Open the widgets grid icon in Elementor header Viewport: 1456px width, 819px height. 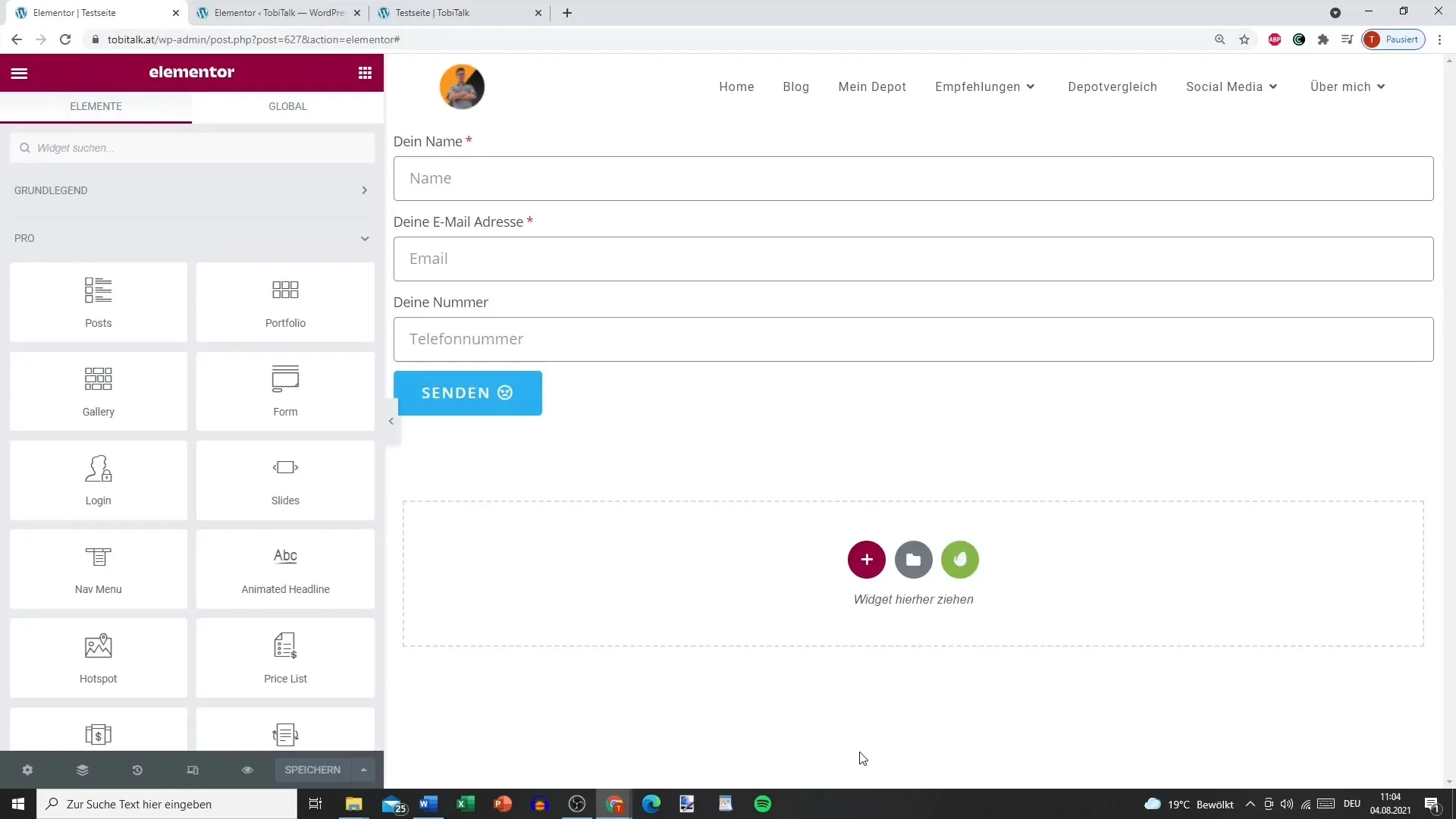(x=365, y=73)
